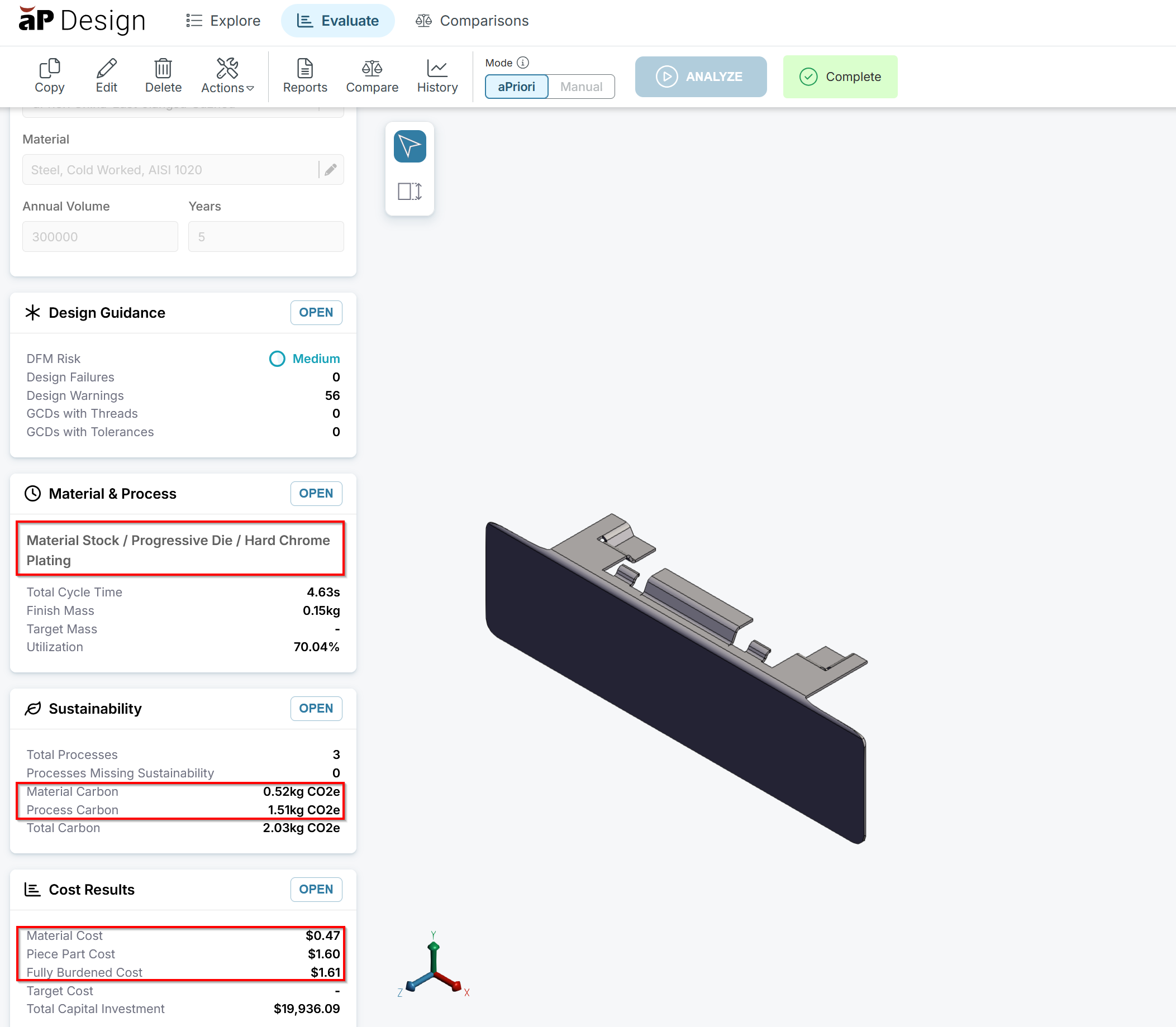The width and height of the screenshot is (1176, 1027).
Task: Click the Sustainability leaf icon
Action: click(33, 708)
